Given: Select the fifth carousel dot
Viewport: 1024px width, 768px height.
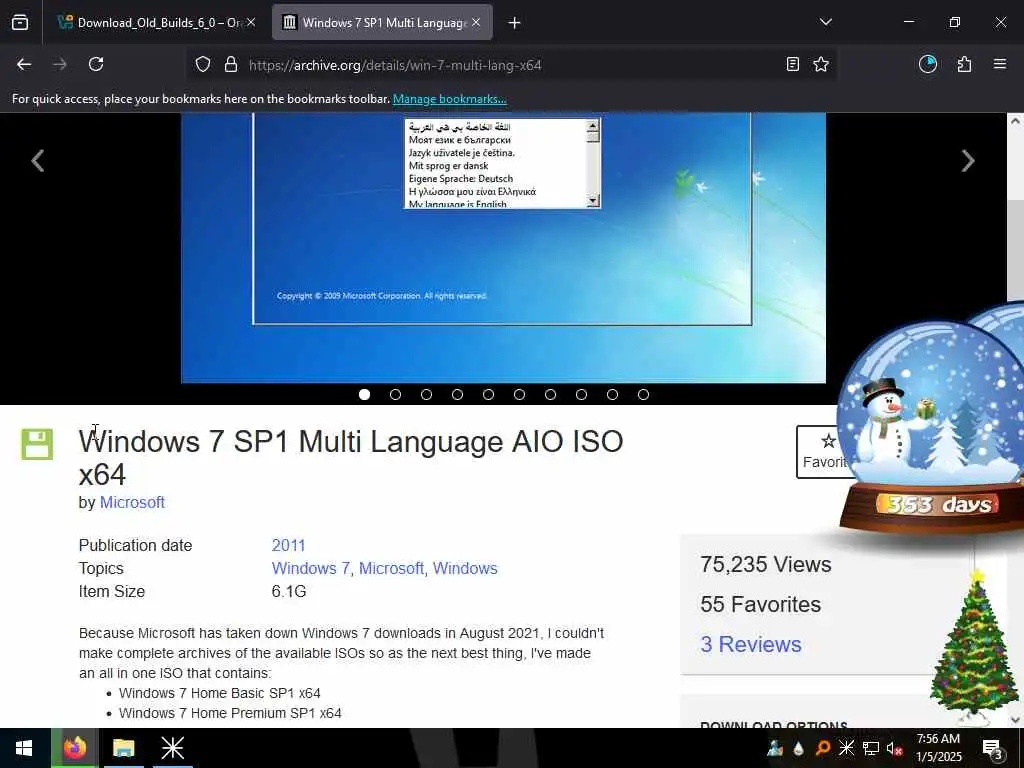Looking at the screenshot, I should (488, 394).
